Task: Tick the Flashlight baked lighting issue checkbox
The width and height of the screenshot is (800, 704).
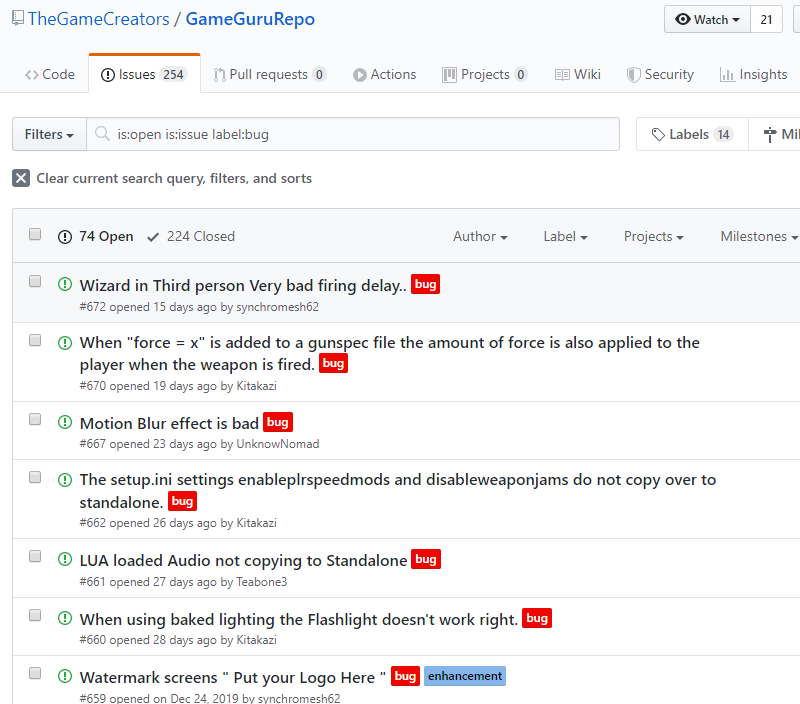Action: pyautogui.click(x=35, y=615)
